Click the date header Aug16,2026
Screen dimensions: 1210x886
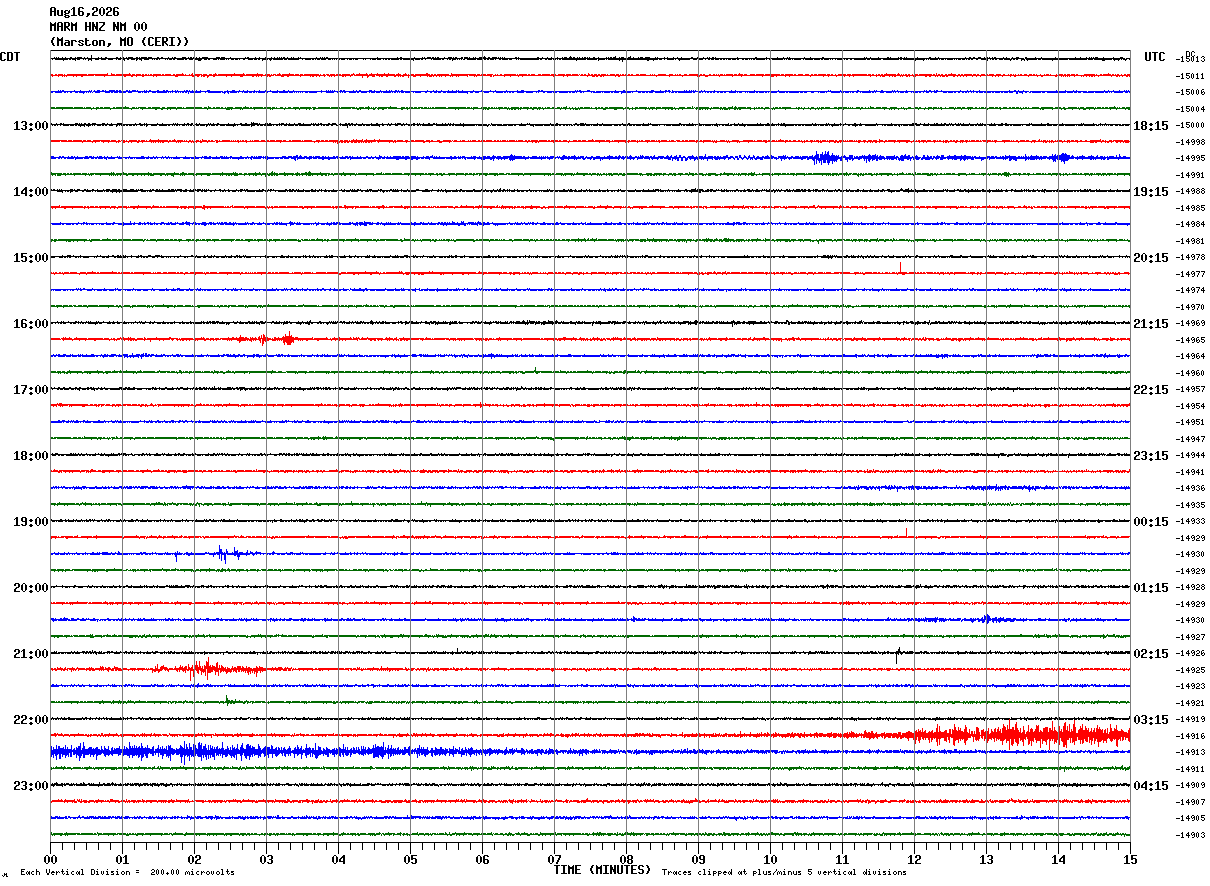84,12
